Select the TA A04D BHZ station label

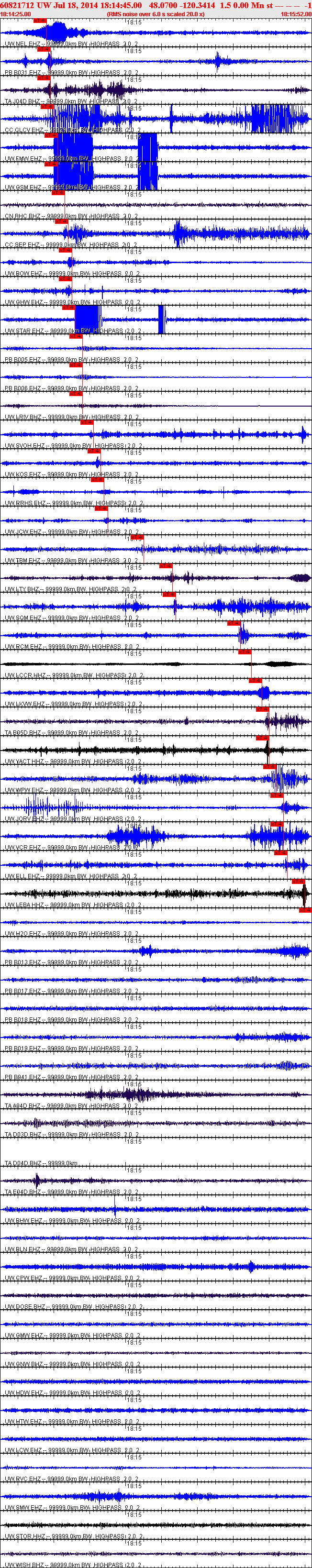tap(71, 1106)
